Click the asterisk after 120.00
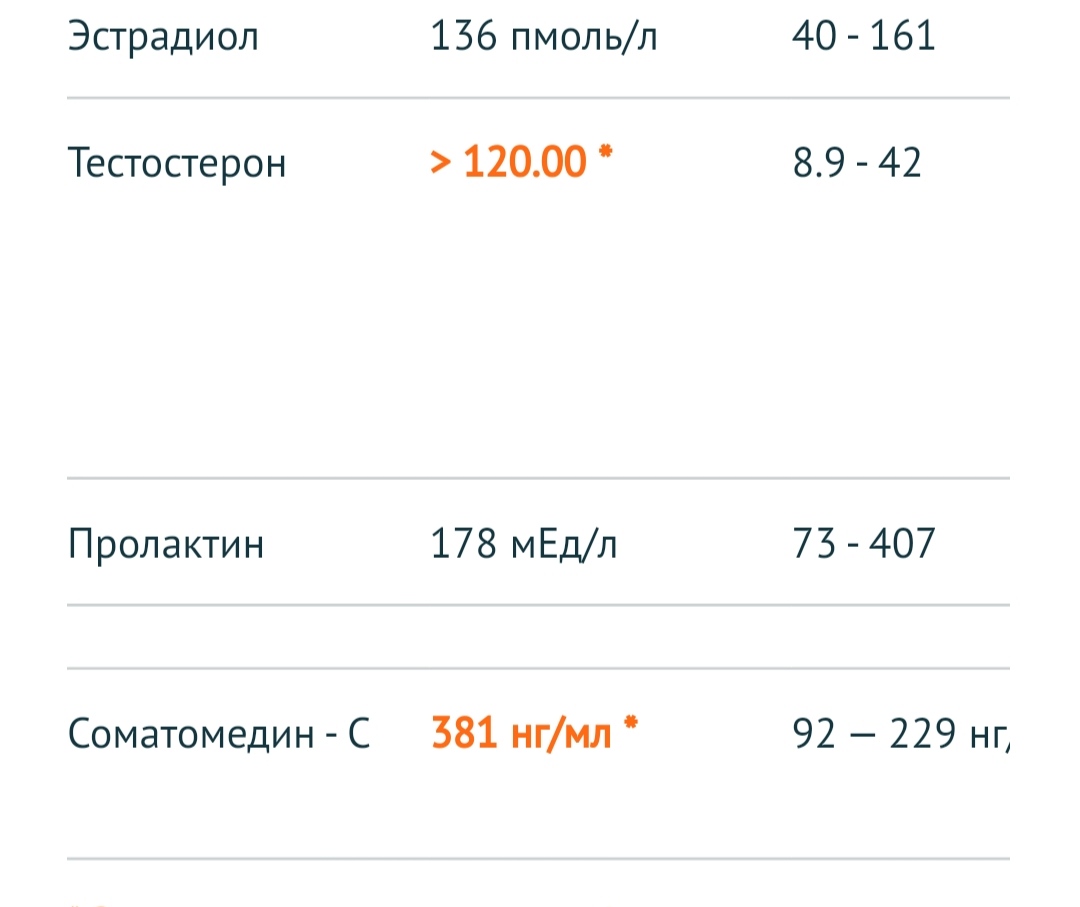The height and width of the screenshot is (907, 1080). pyautogui.click(x=604, y=155)
